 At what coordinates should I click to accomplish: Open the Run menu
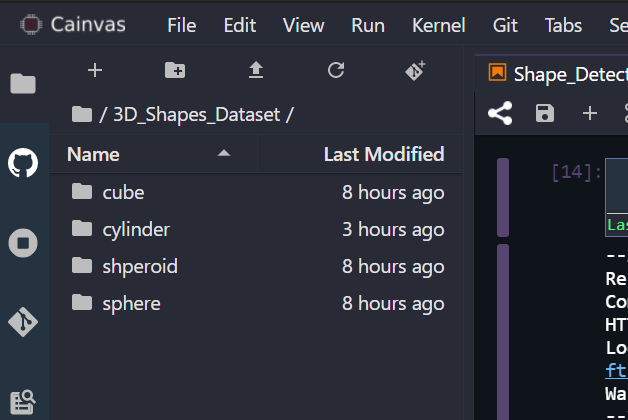coord(368,25)
